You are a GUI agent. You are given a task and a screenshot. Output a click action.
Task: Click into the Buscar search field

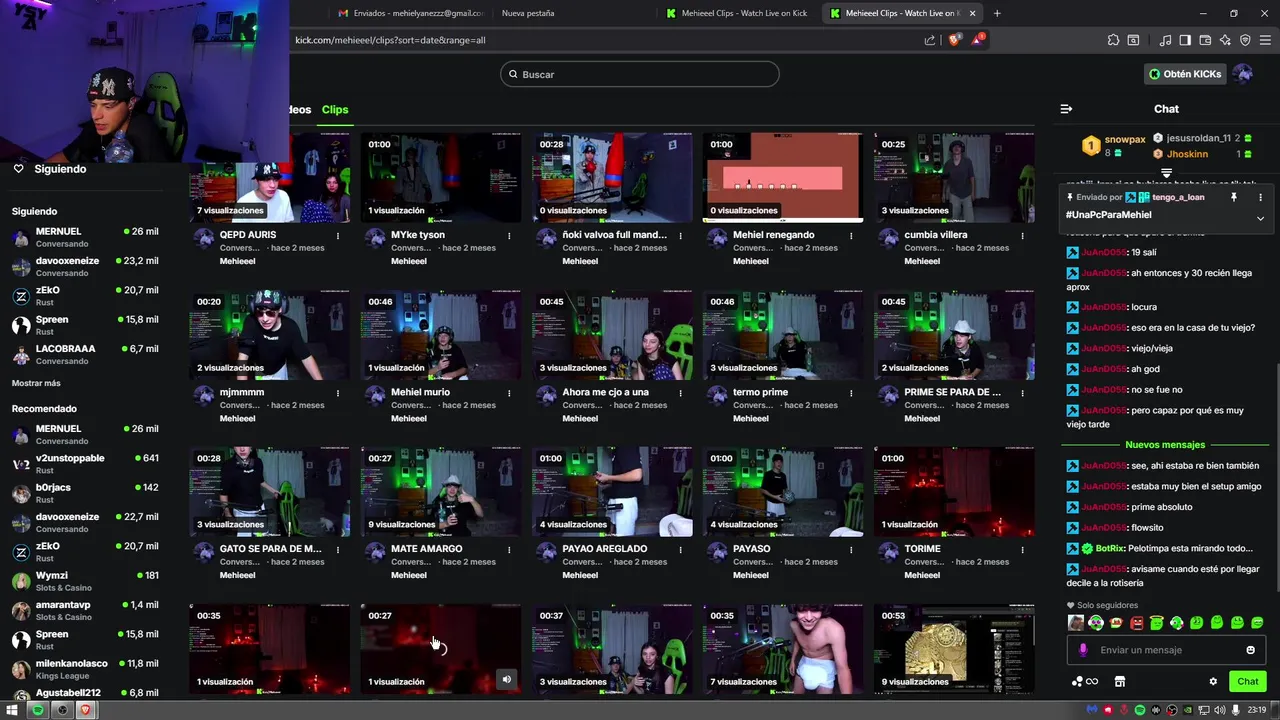(x=640, y=74)
